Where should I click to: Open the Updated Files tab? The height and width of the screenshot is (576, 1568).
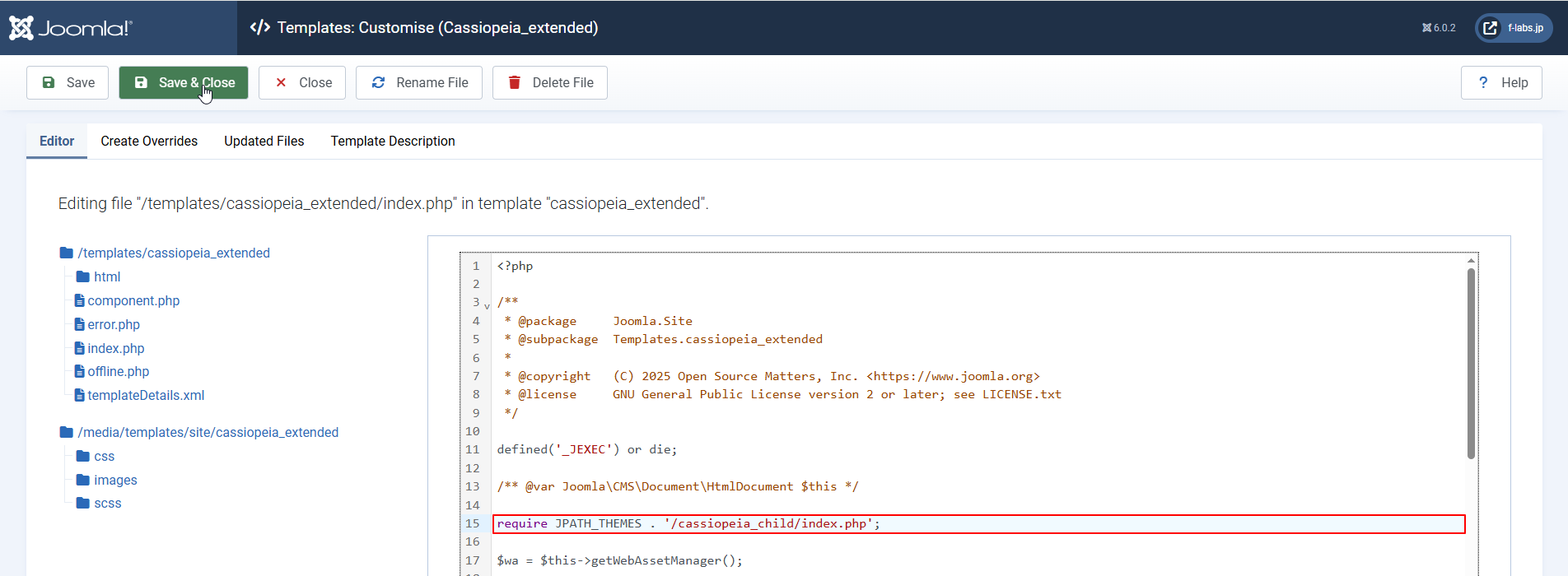(x=264, y=141)
